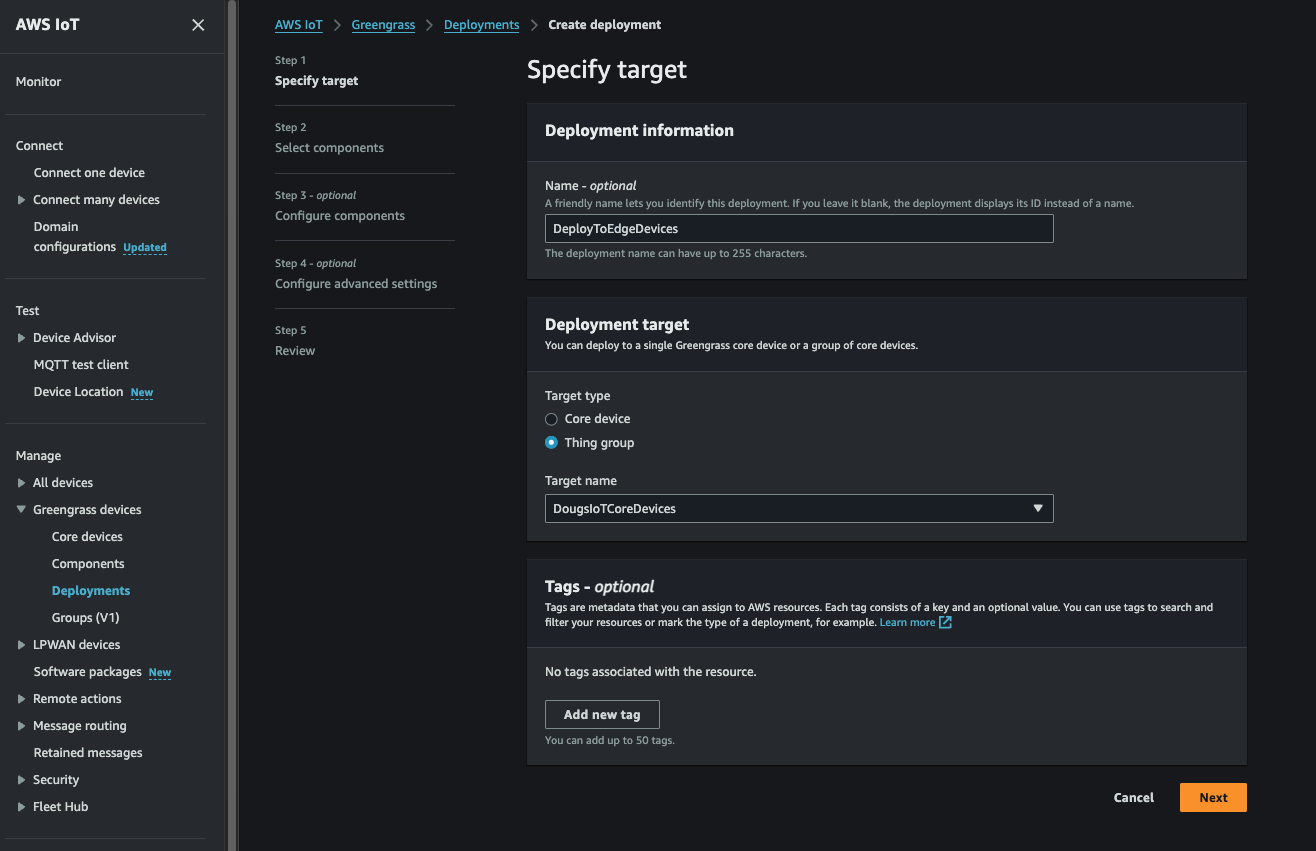Expand the Security section

point(22,780)
